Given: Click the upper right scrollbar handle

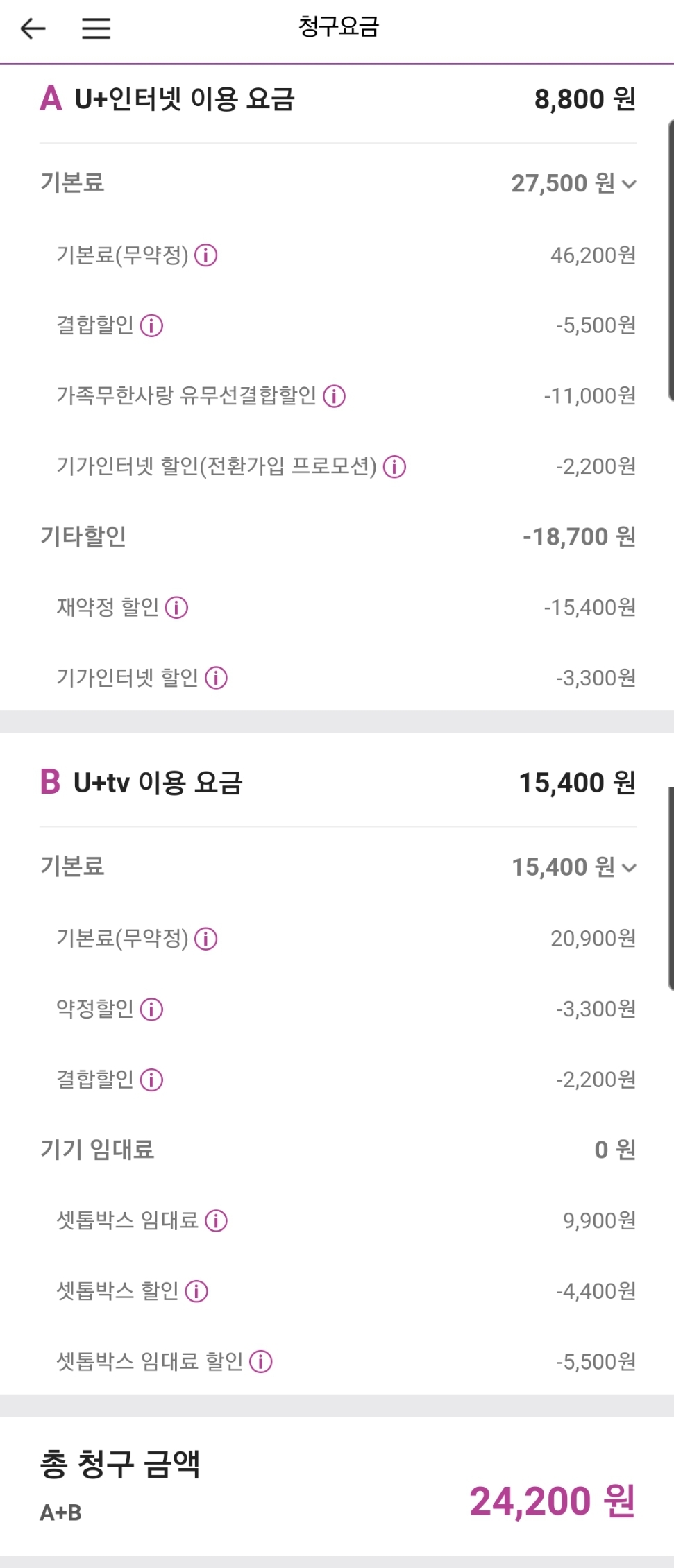Looking at the screenshot, I should tap(670, 260).
